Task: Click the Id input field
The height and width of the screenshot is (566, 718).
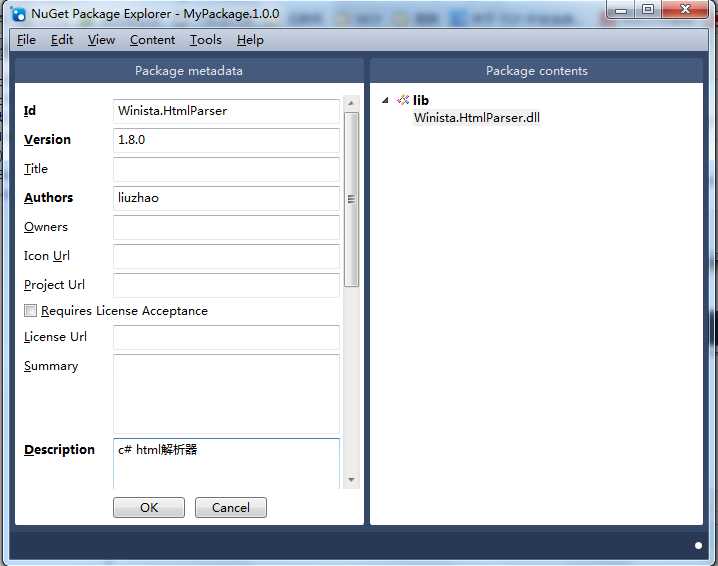Action: tap(226, 111)
